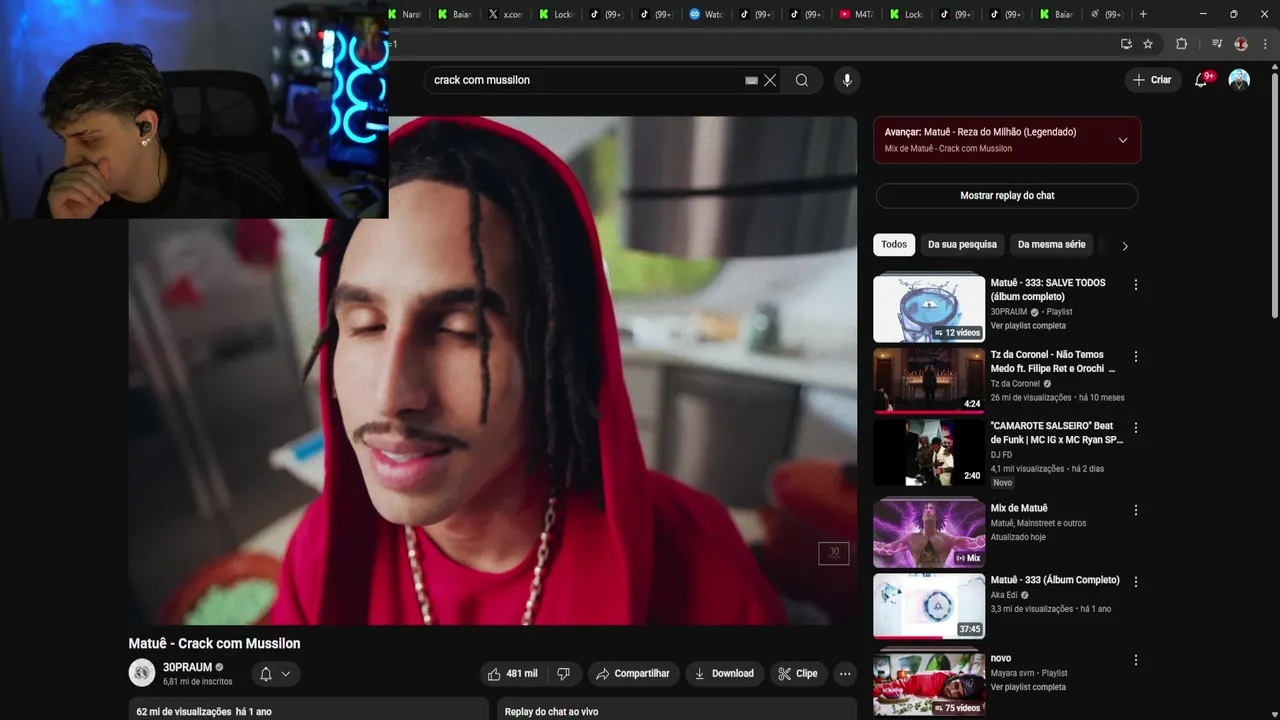The width and height of the screenshot is (1280, 720).
Task: Click the DJ FD channel name
Action: pyautogui.click(x=1001, y=455)
